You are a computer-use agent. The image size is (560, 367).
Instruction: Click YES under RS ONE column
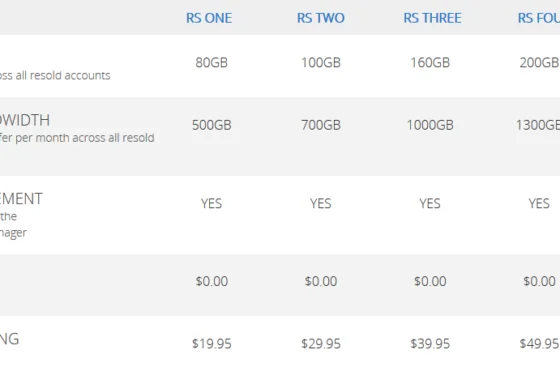tap(211, 203)
